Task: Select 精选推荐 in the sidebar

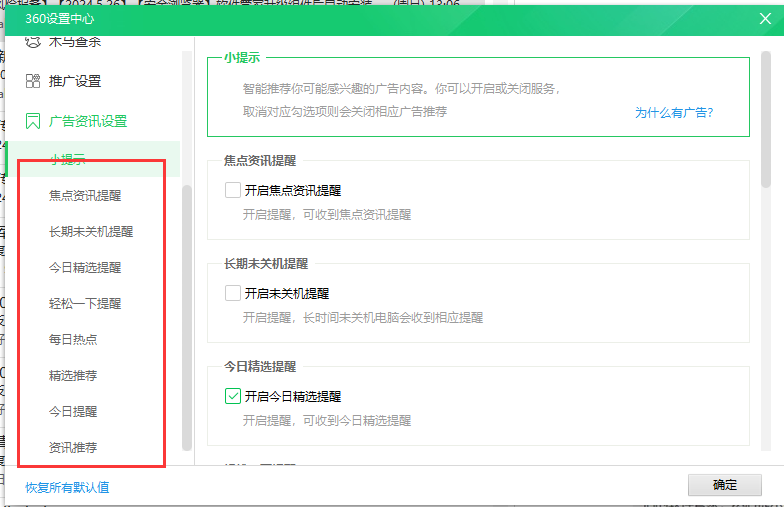Action: 73,376
